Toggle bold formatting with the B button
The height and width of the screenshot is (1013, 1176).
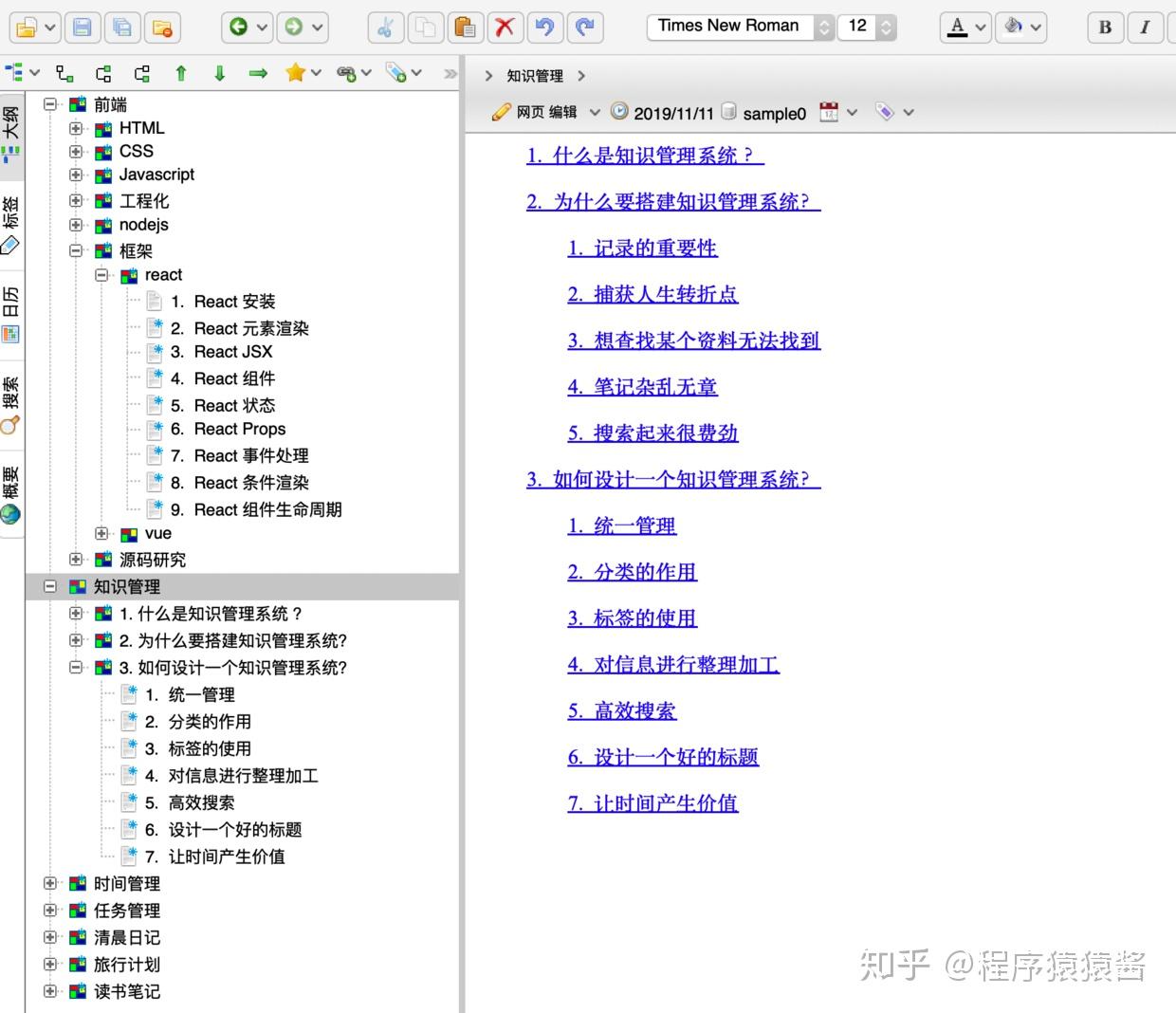point(1103,28)
